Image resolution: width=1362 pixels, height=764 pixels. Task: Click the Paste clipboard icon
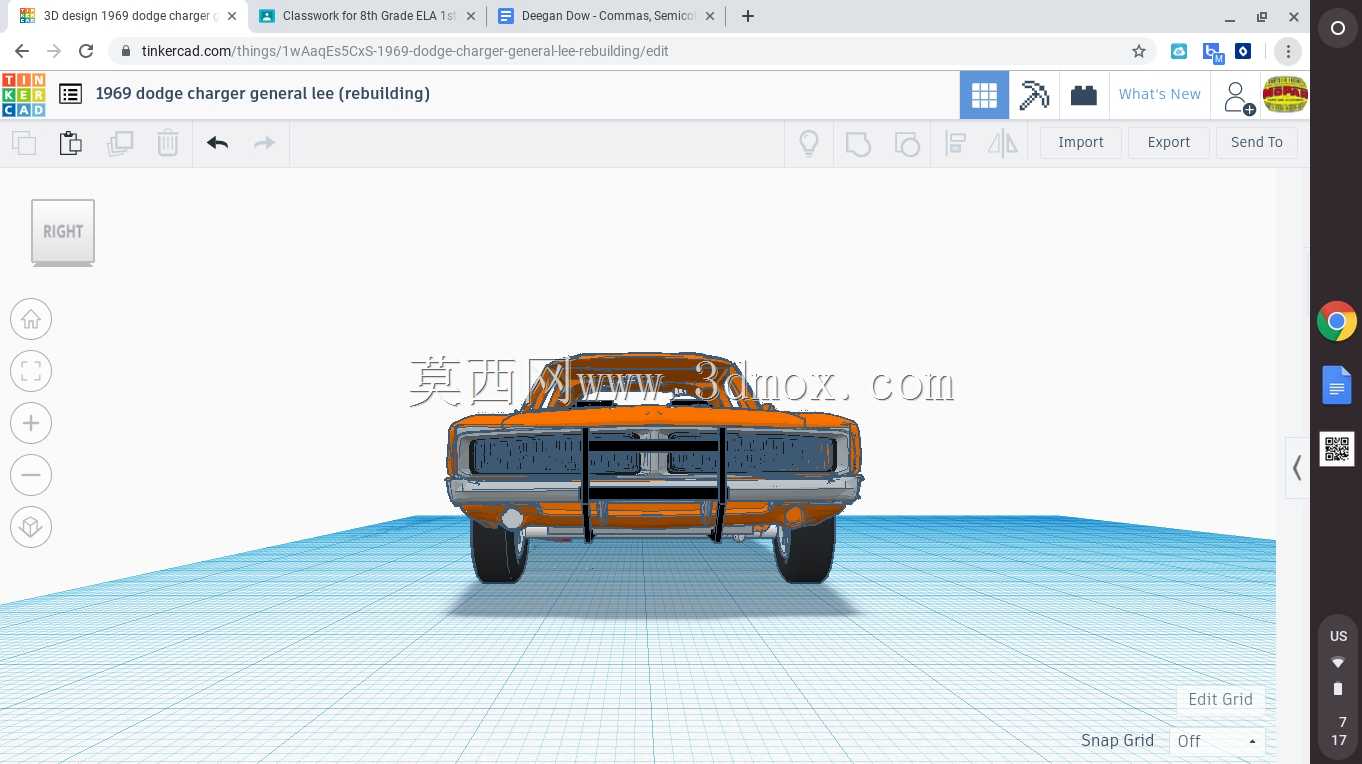coord(71,143)
